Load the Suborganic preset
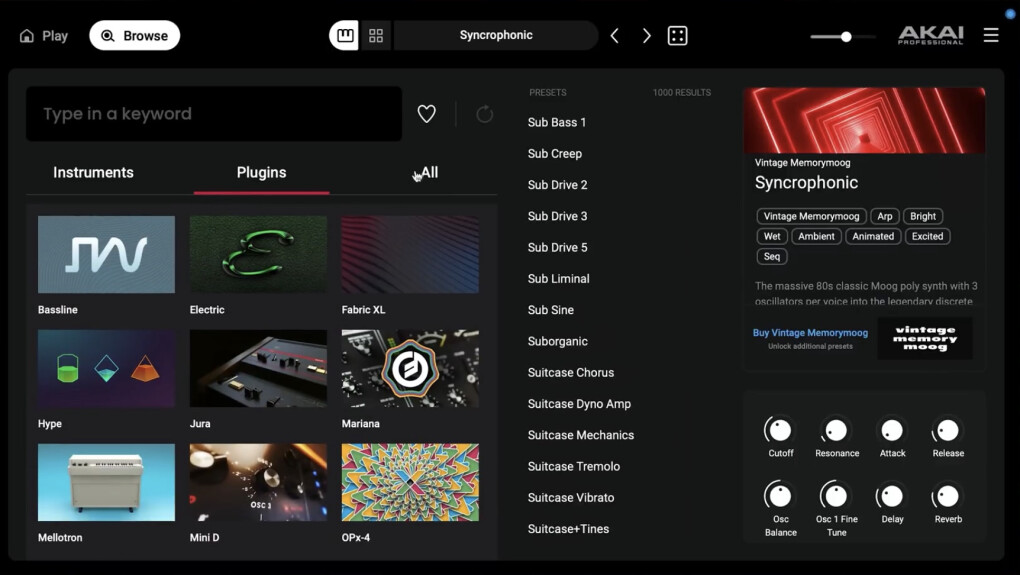Viewport: 1020px width, 575px height. [x=557, y=341]
